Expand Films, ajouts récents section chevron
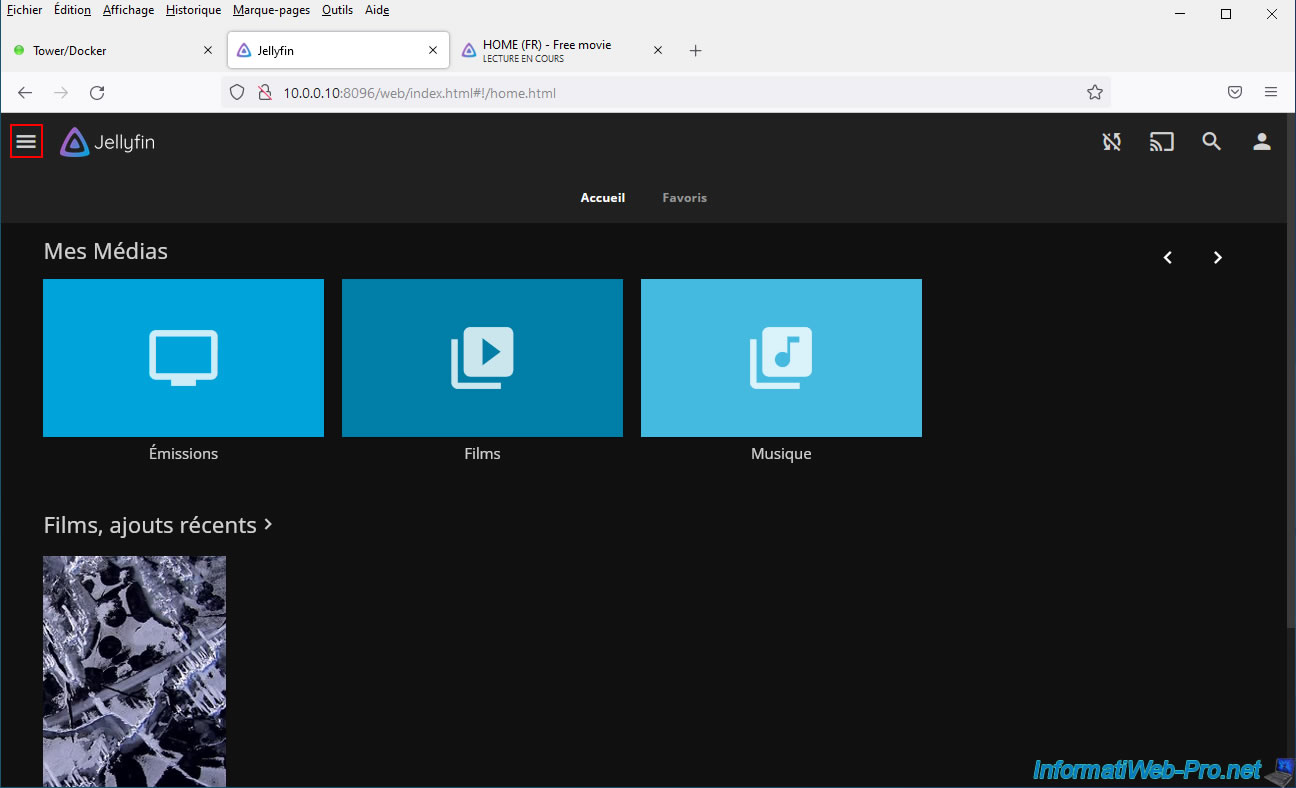 point(268,524)
